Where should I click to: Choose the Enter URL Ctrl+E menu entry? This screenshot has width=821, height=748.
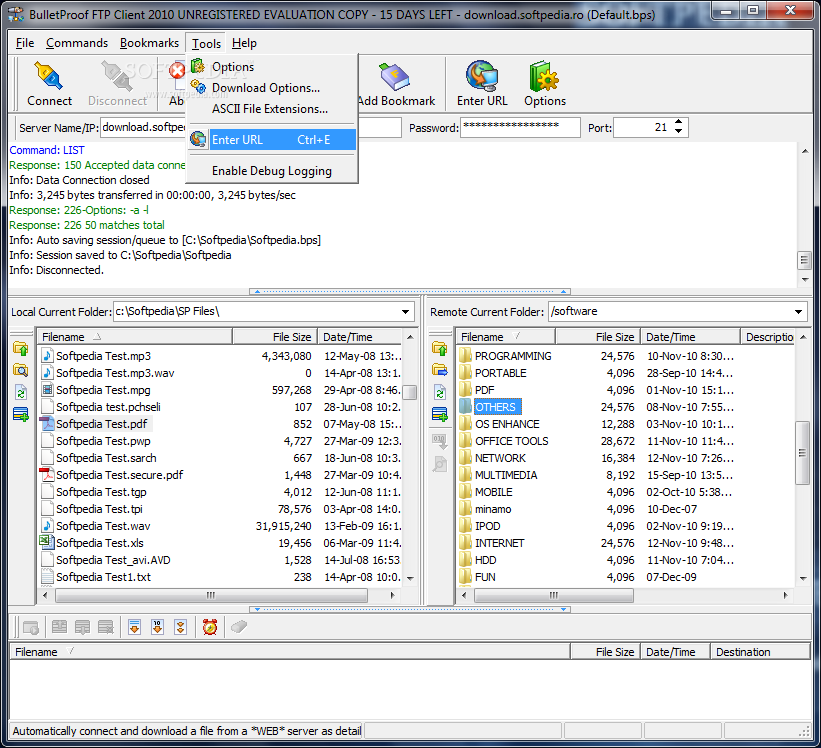point(272,140)
